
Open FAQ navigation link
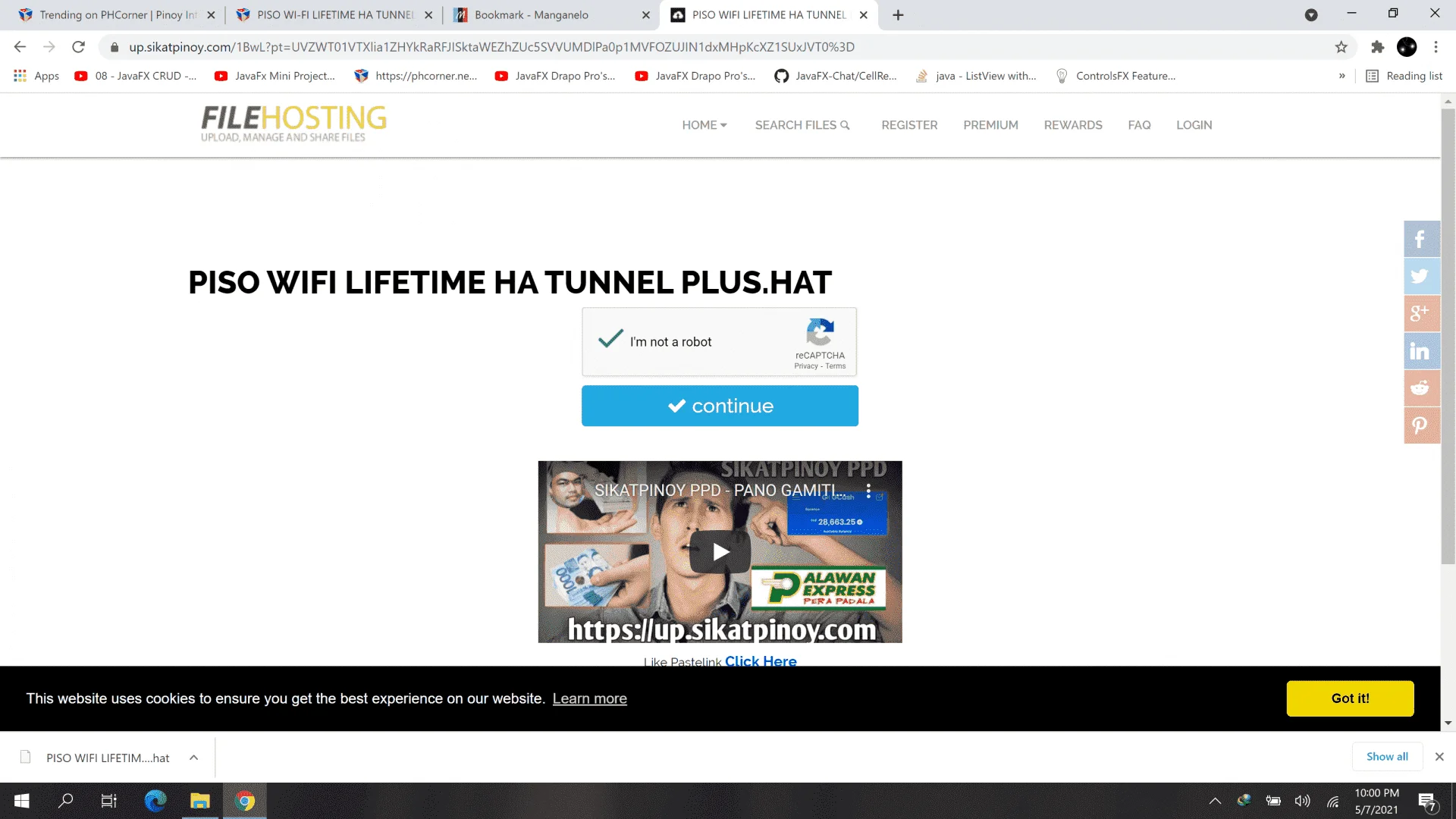(1139, 125)
